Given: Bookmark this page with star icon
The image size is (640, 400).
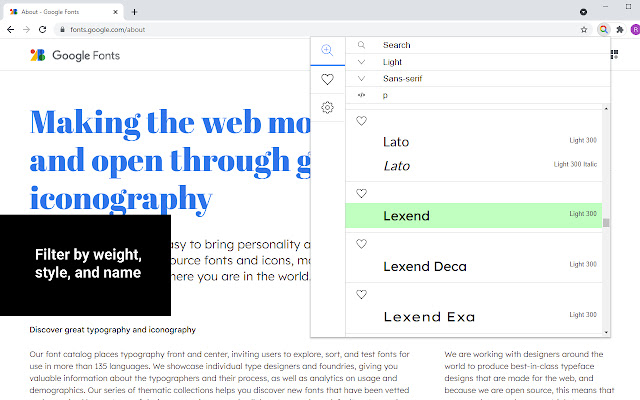Looking at the screenshot, I should 584,30.
